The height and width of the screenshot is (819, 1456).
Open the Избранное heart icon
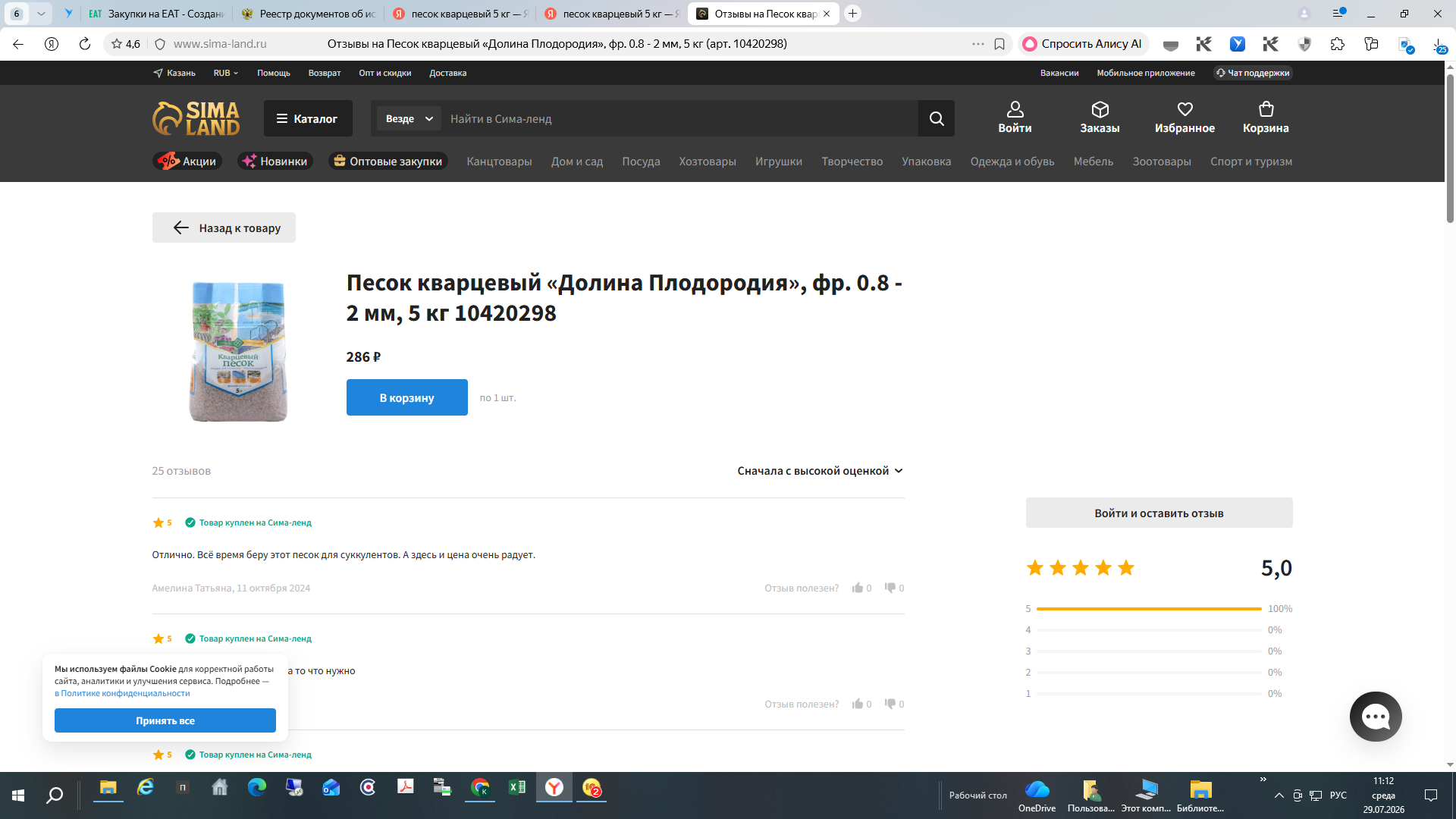[1185, 110]
